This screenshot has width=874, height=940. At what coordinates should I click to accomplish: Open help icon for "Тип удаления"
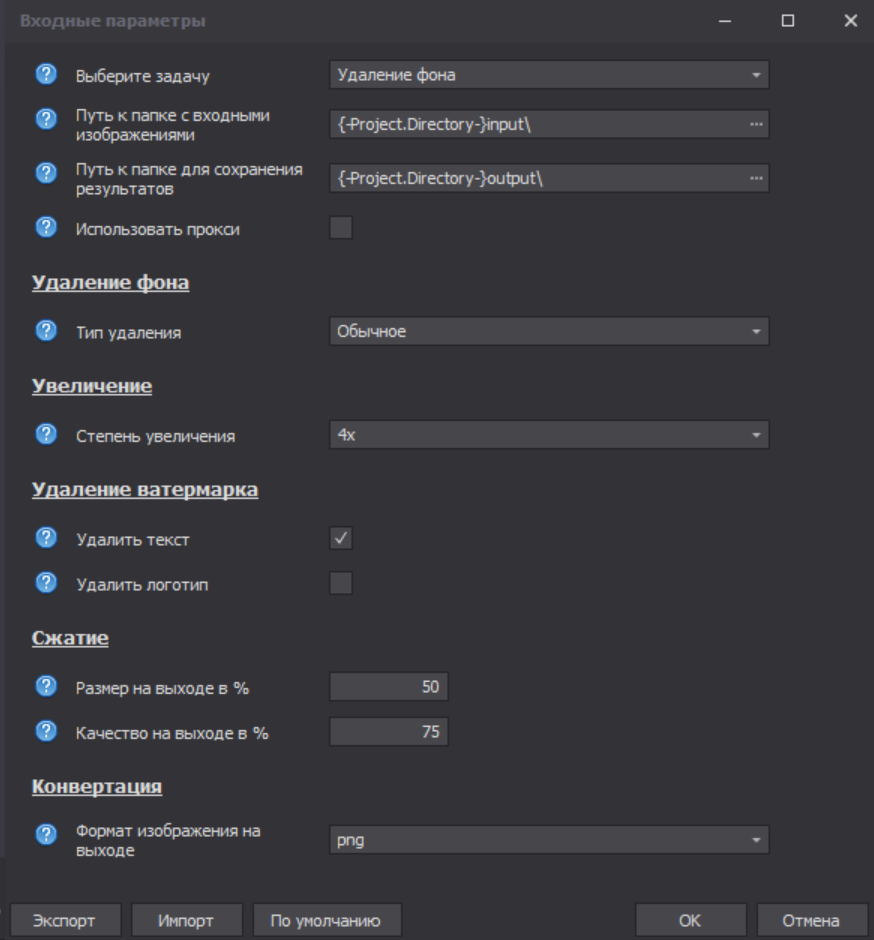tap(46, 331)
